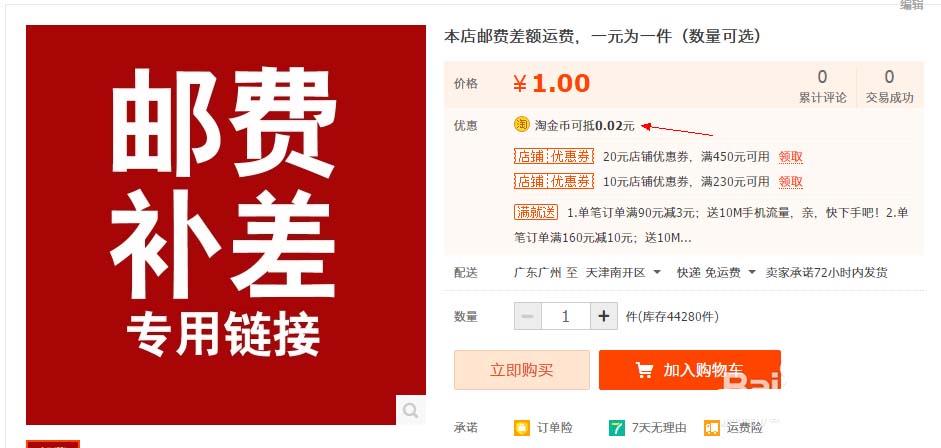Click 加入购物车 add to cart button

[x=690, y=370]
